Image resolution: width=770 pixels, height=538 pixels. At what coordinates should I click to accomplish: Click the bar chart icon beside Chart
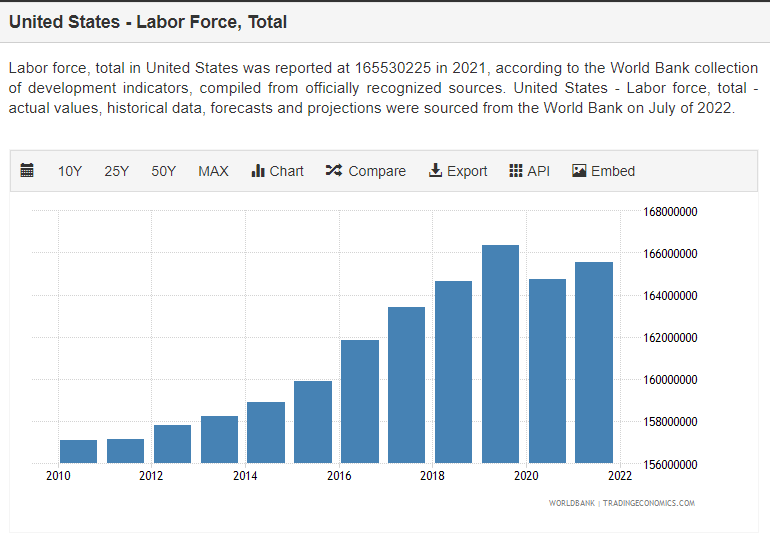(x=257, y=171)
